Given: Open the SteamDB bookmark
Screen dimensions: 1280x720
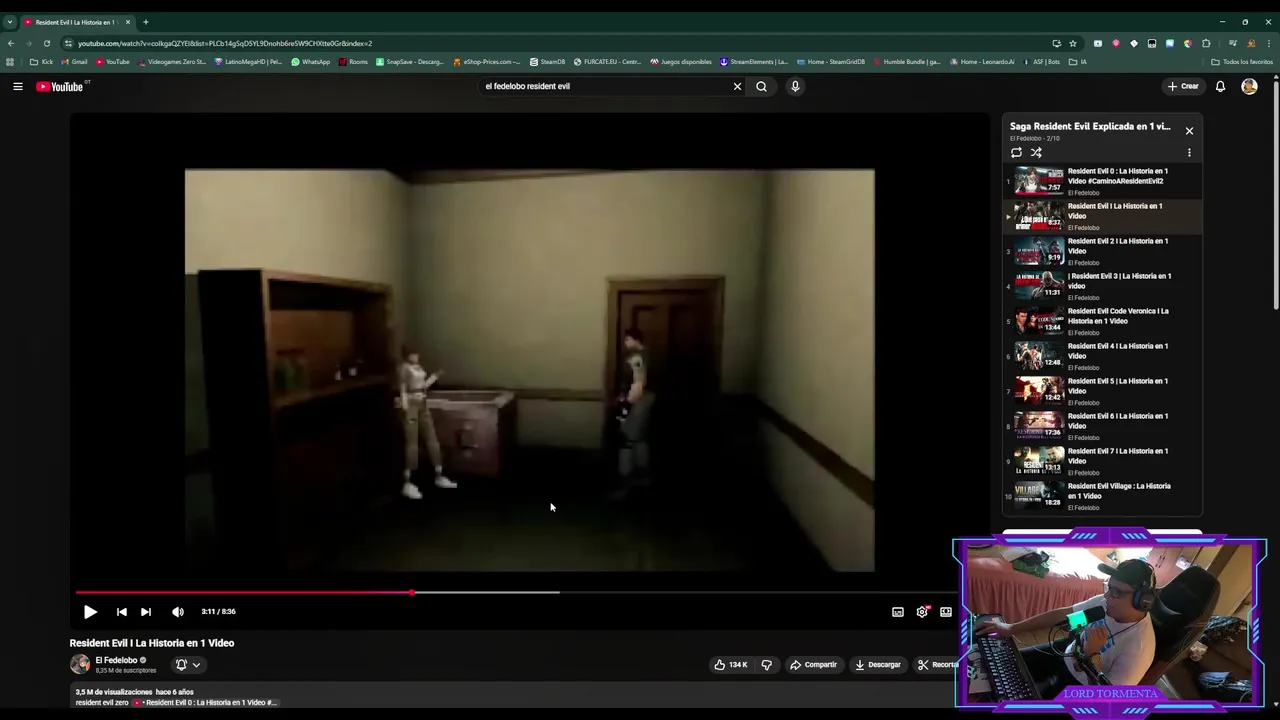Looking at the screenshot, I should (547, 62).
